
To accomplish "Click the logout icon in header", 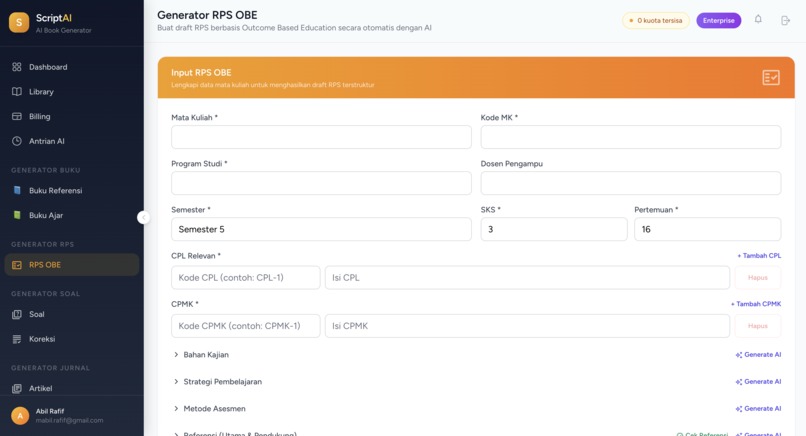I will tap(785, 21).
